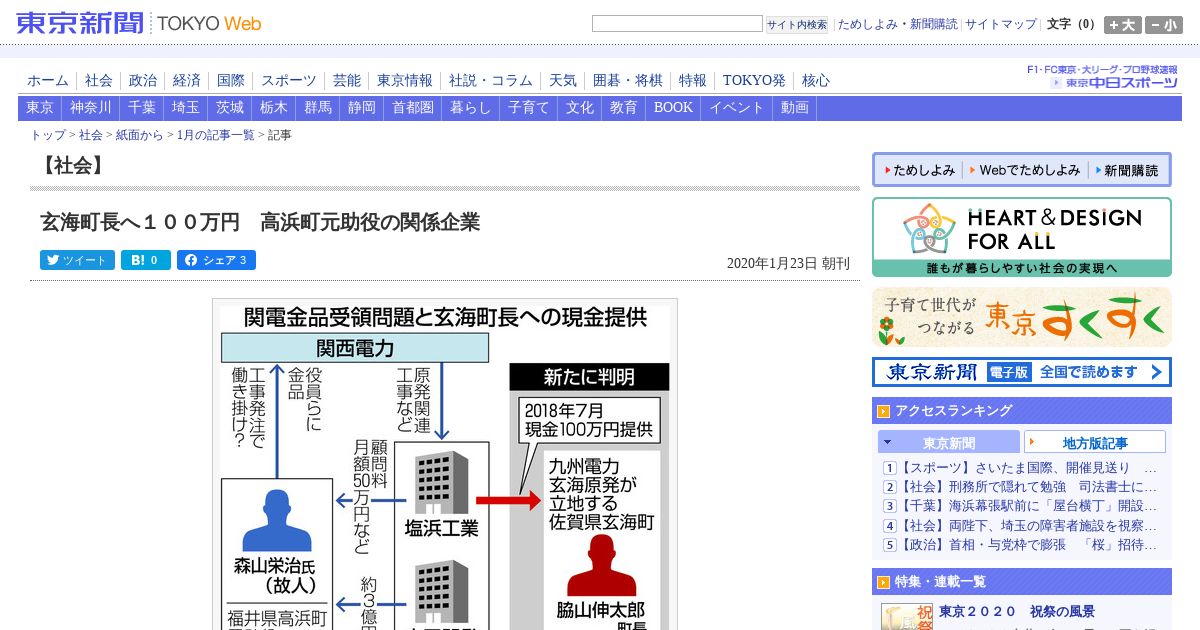Select 社会 in main navigation
The width and height of the screenshot is (1200, 630).
99,81
